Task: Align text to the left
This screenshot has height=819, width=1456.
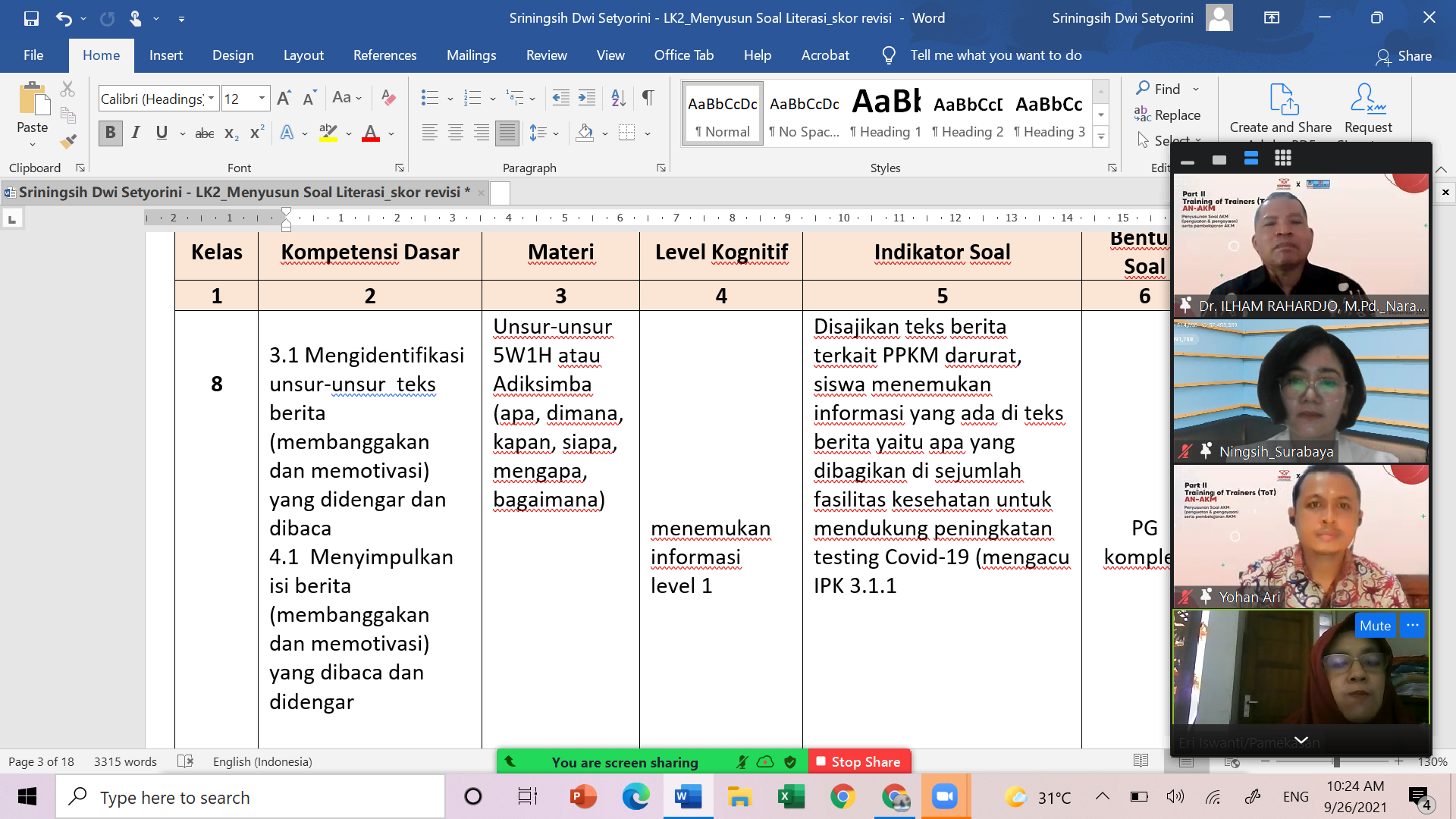Action: coord(429,133)
